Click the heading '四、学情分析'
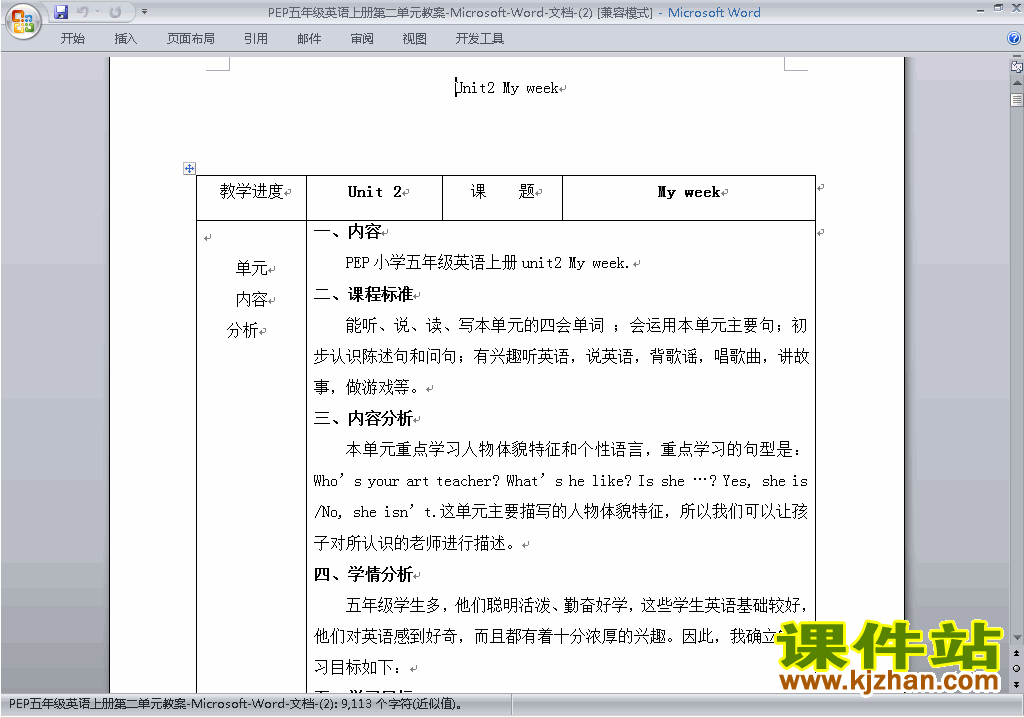Screen dimensions: 1024x718 pos(363,575)
